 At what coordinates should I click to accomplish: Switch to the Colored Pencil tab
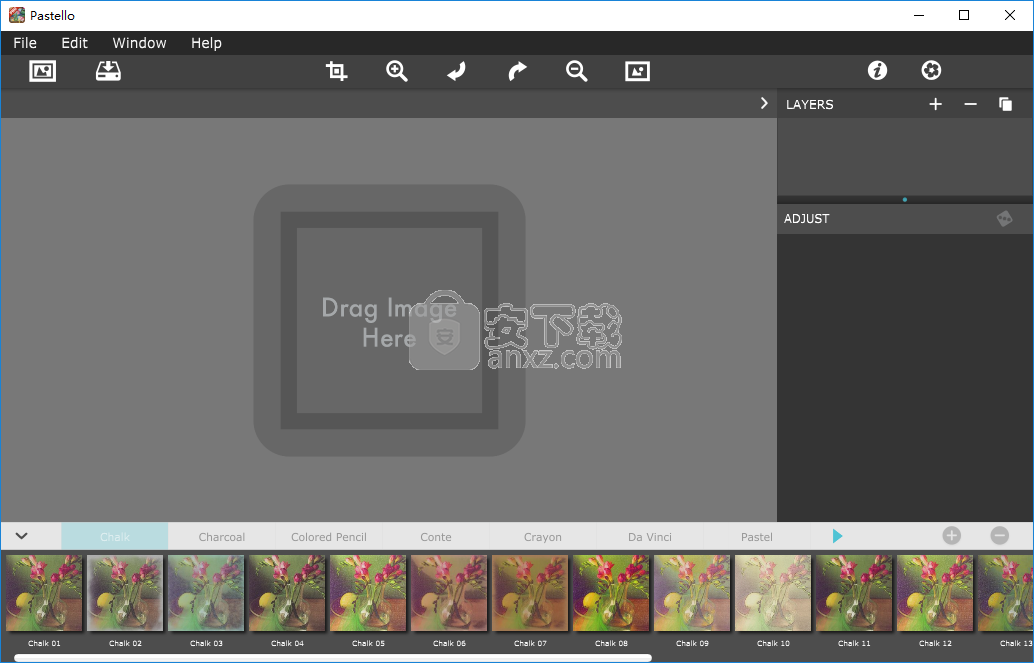(329, 536)
